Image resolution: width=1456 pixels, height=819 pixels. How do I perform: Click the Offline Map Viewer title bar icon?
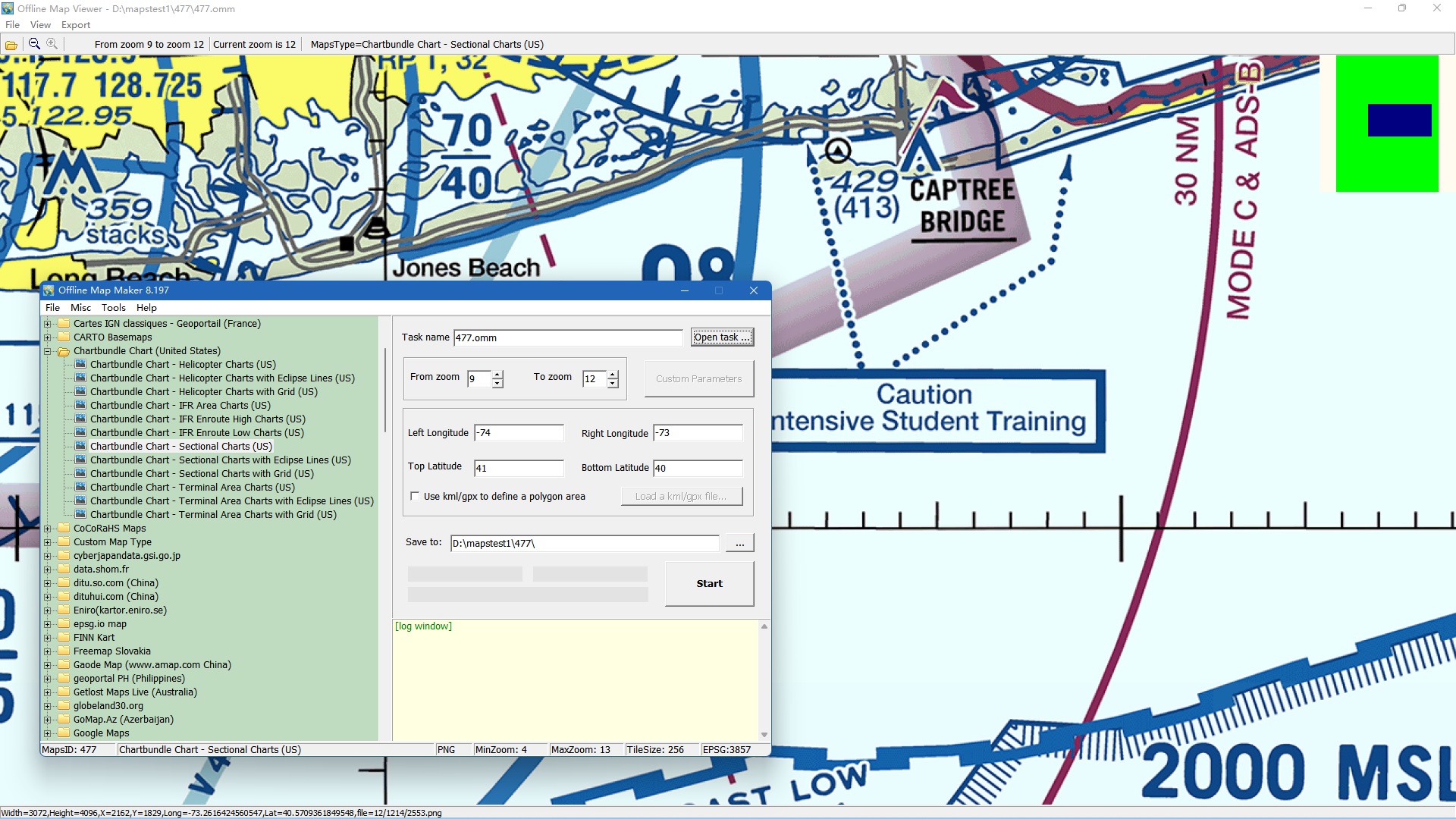tap(8, 8)
